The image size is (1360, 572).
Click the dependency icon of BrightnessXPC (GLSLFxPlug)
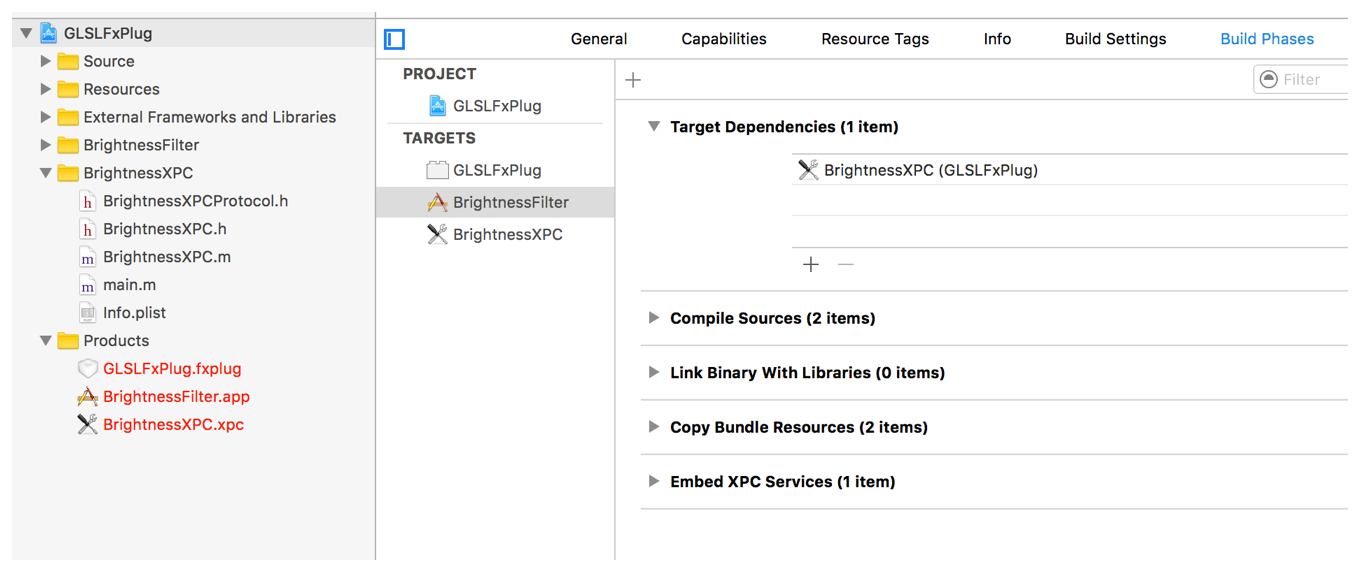[x=808, y=170]
